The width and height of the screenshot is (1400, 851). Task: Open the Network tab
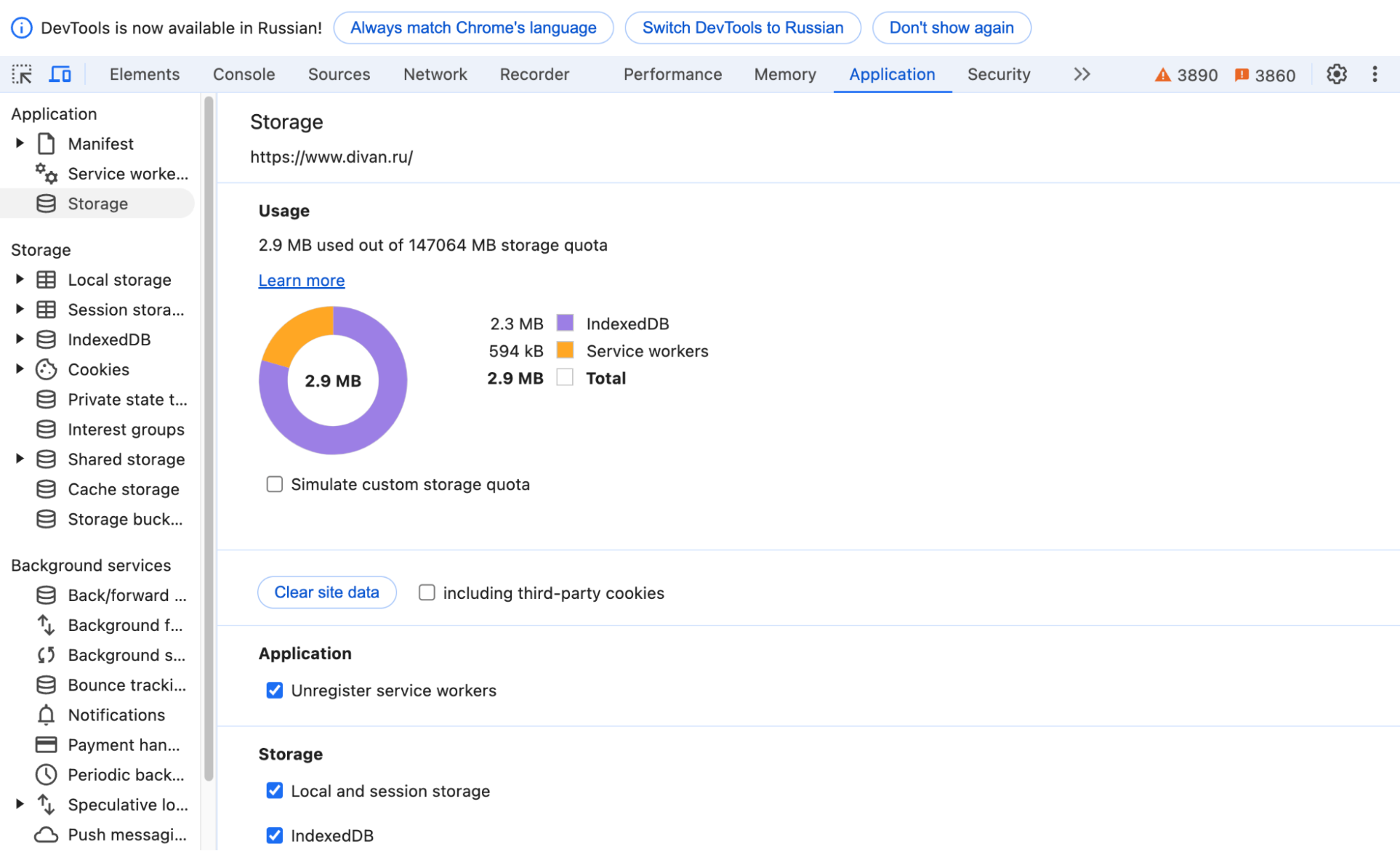(435, 74)
